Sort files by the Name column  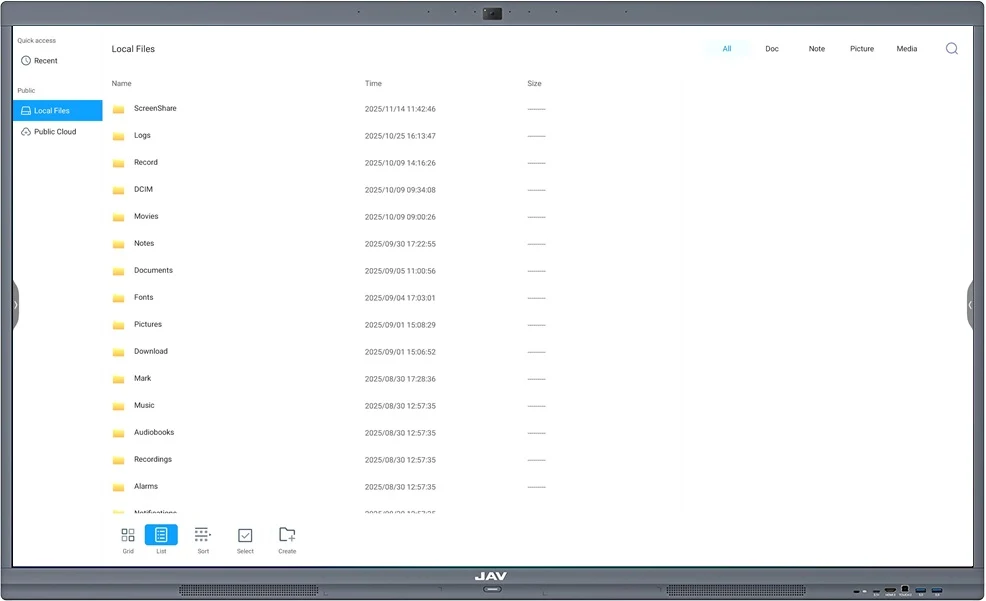[120, 83]
